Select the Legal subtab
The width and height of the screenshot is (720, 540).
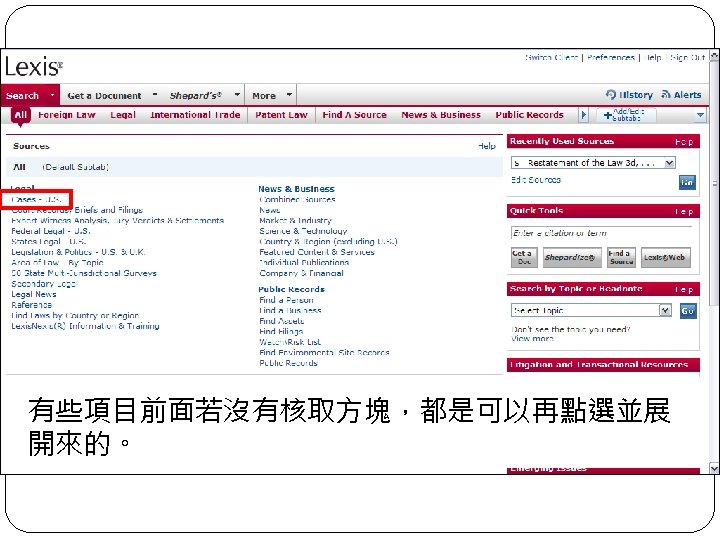(x=123, y=115)
